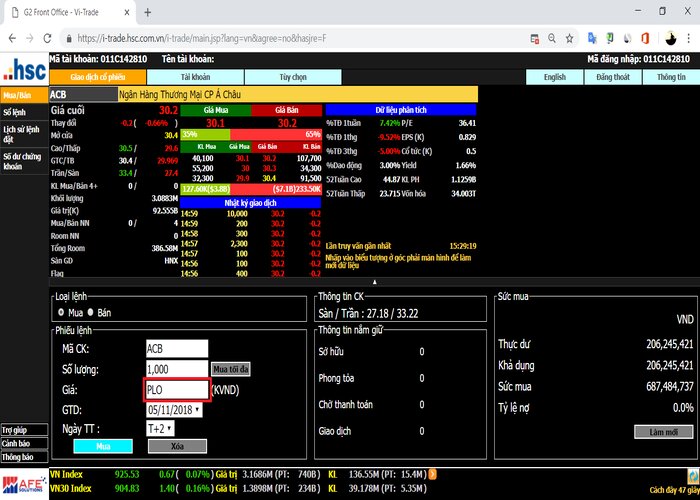Click the padlock site security icon
700x500 pixels.
click(69, 39)
